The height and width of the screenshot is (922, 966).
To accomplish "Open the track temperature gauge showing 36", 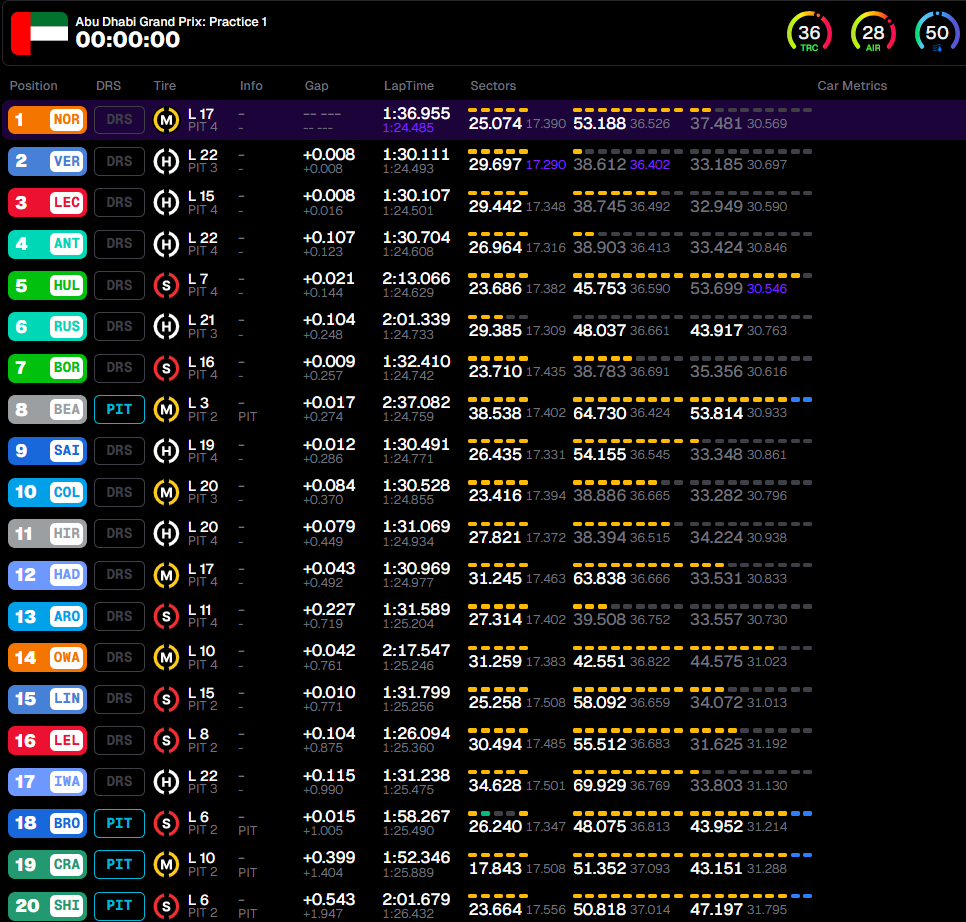I will [809, 33].
